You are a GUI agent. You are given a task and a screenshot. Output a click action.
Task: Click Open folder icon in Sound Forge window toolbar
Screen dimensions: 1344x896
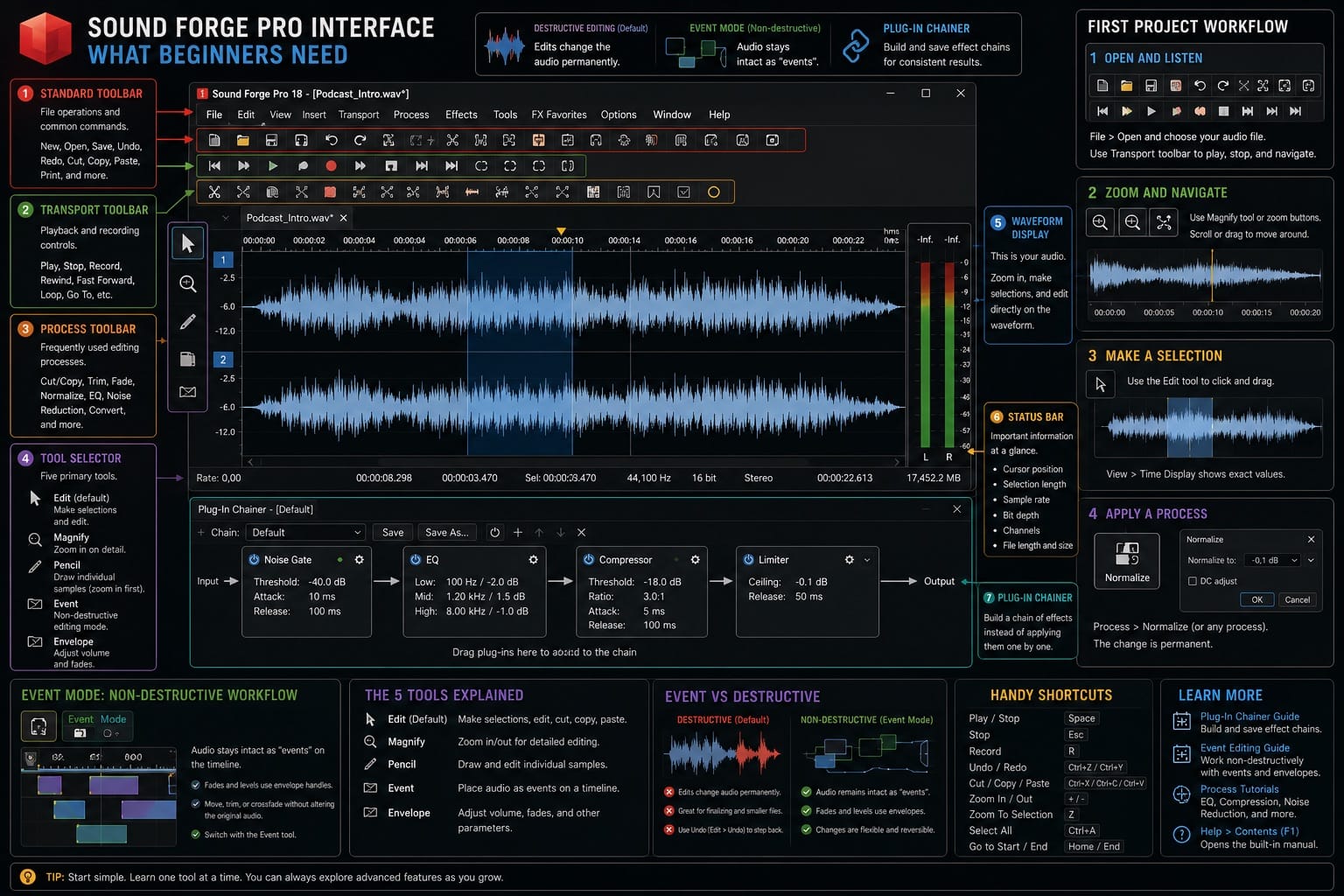tap(243, 140)
